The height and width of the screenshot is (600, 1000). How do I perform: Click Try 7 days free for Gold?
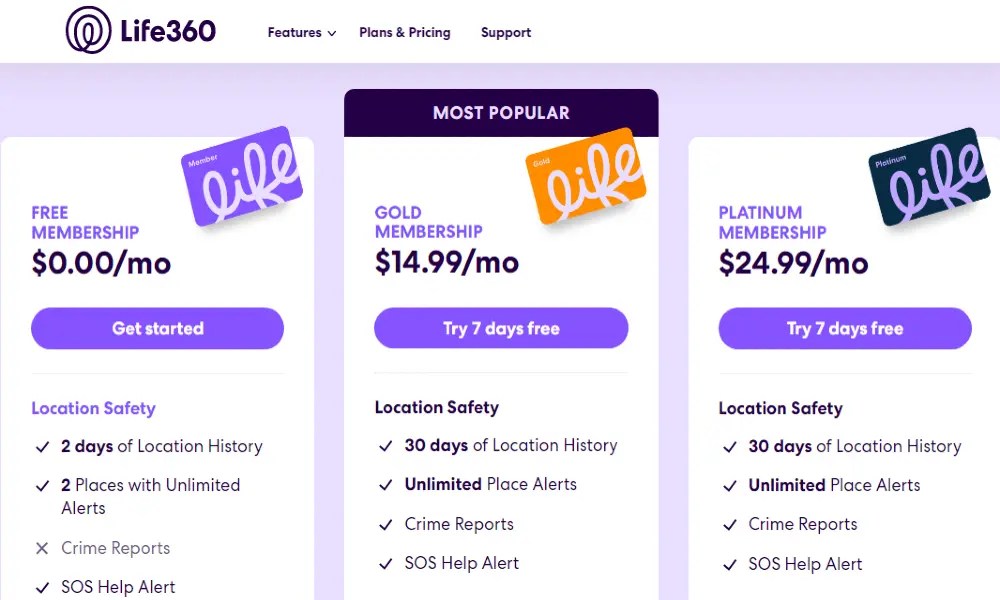501,328
